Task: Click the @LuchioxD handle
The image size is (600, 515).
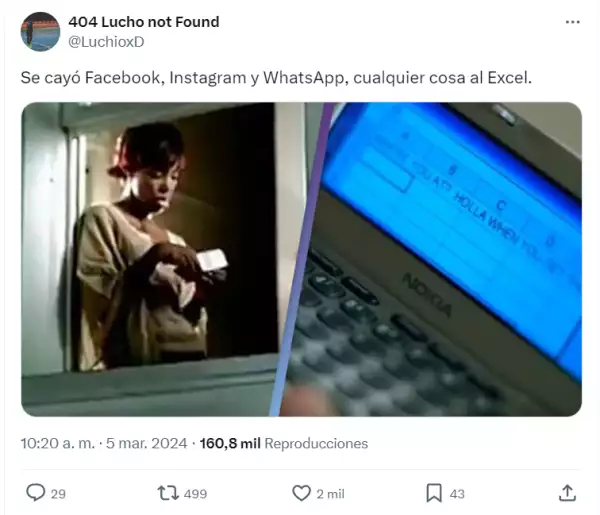Action: point(106,42)
